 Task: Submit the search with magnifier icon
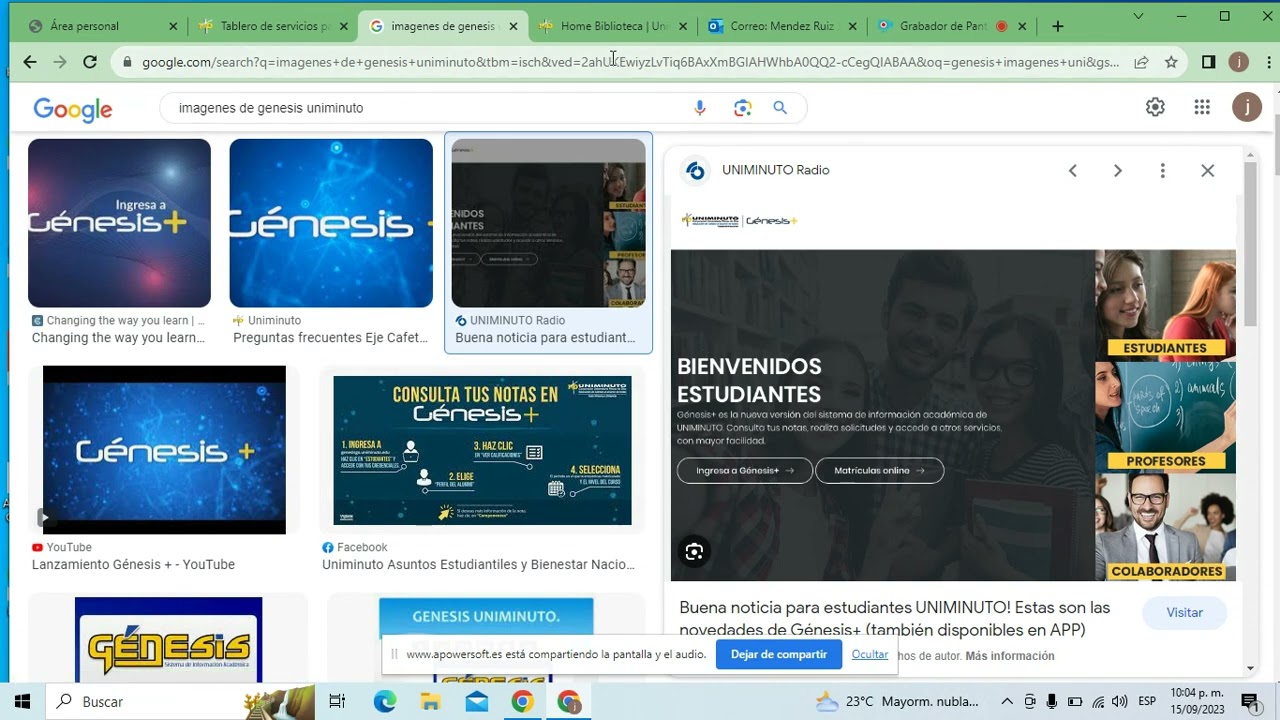(780, 108)
